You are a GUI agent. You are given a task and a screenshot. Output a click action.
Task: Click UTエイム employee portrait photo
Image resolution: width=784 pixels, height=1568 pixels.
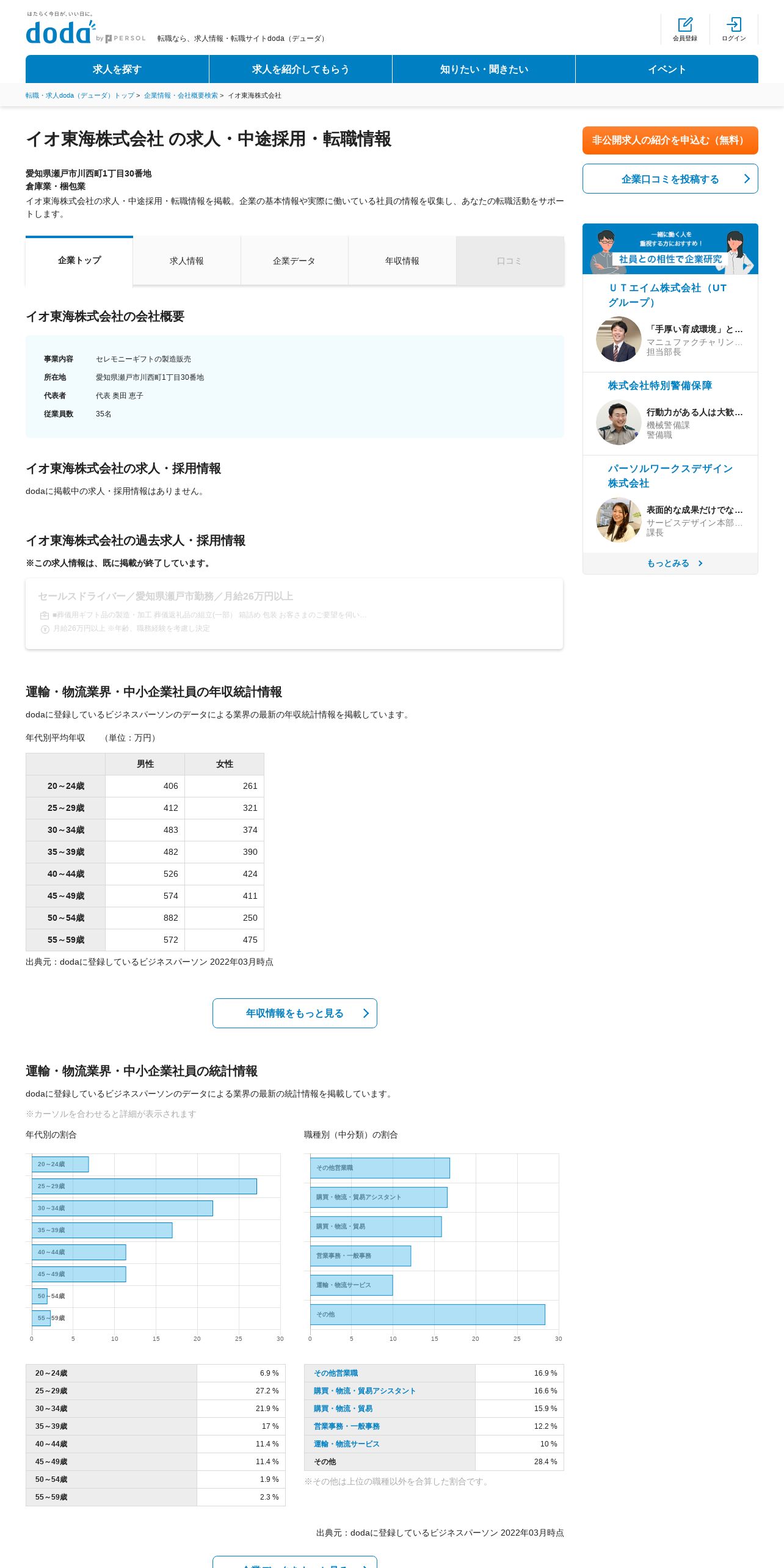coord(619,339)
